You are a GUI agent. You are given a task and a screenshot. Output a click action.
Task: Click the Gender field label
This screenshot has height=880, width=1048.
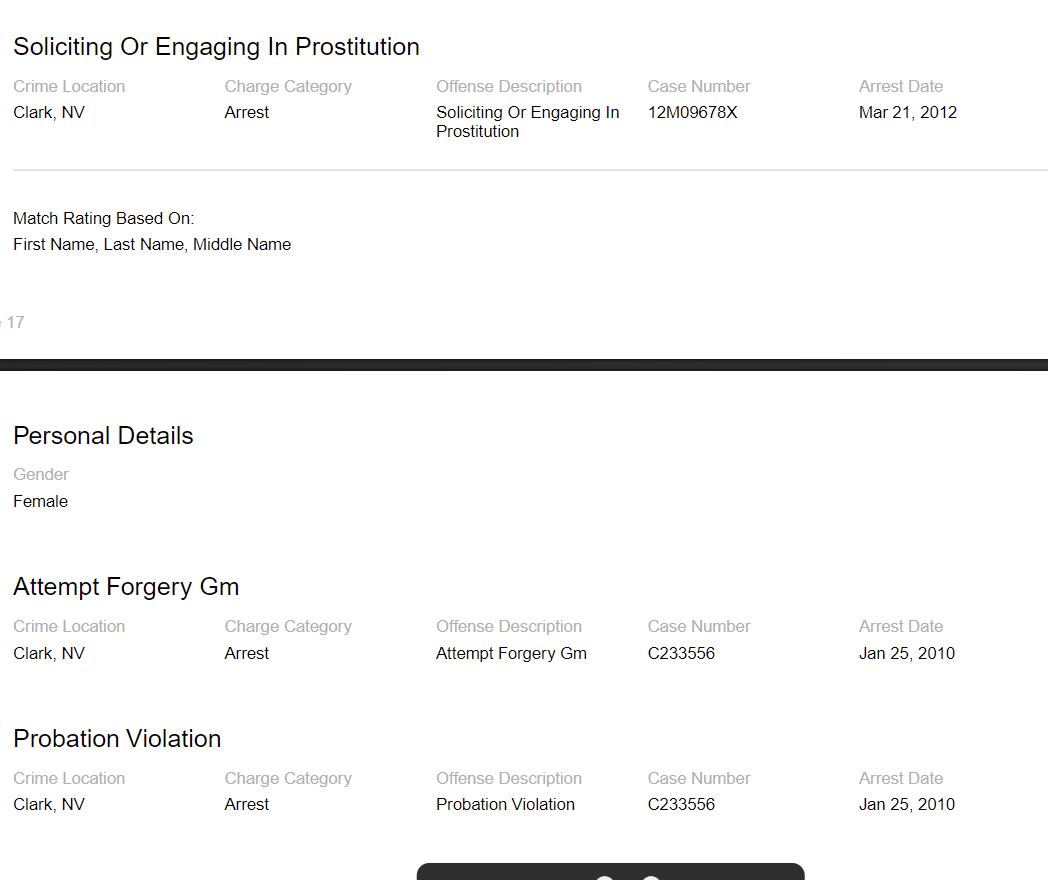41,474
